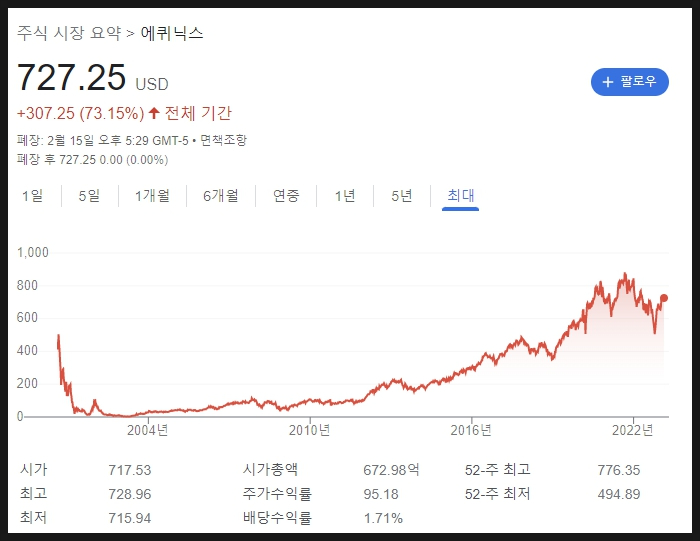Click the 배당수익률 label

click(x=277, y=518)
